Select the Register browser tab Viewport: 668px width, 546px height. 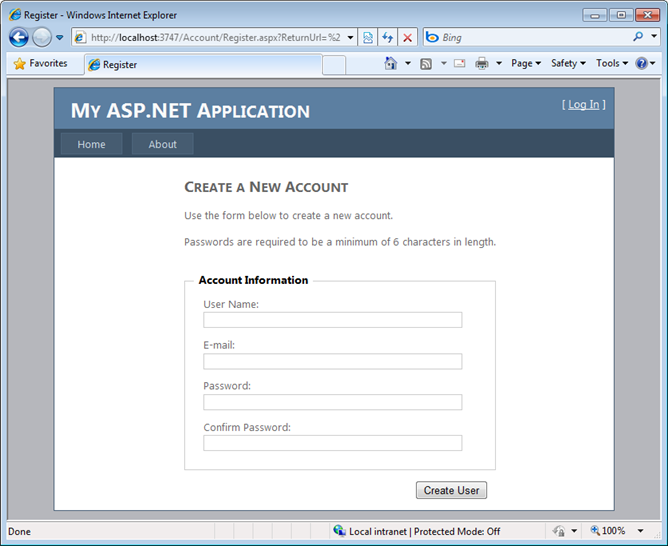tap(203, 65)
